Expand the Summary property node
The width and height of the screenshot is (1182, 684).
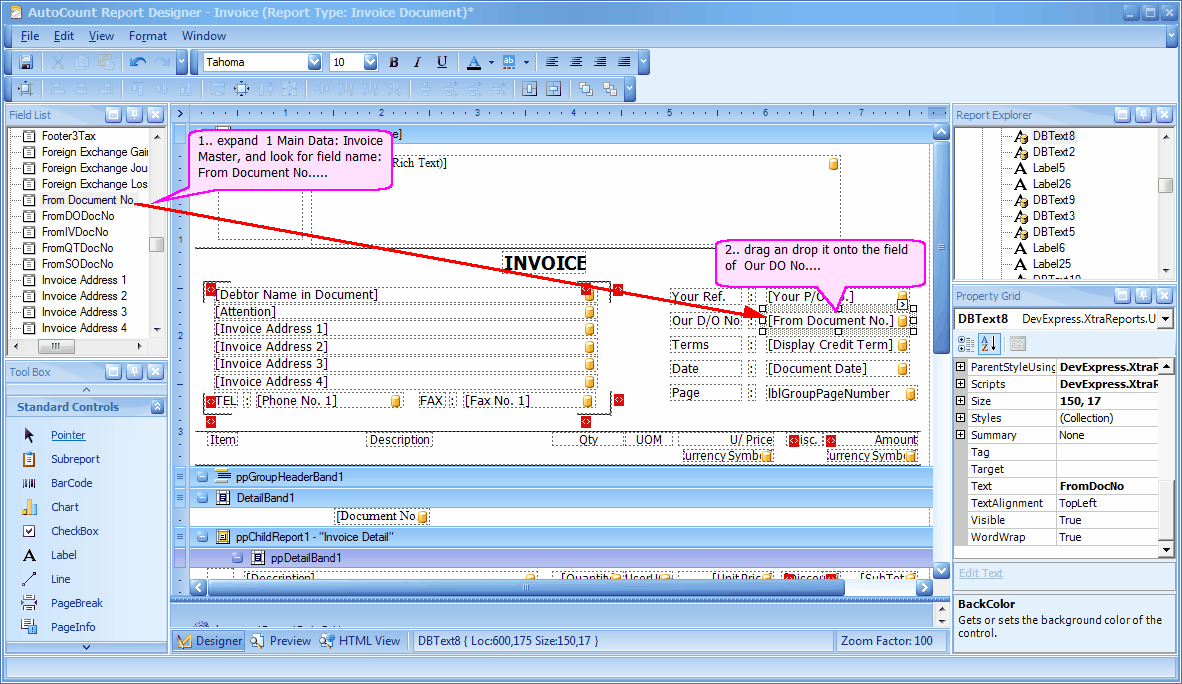[x=960, y=434]
